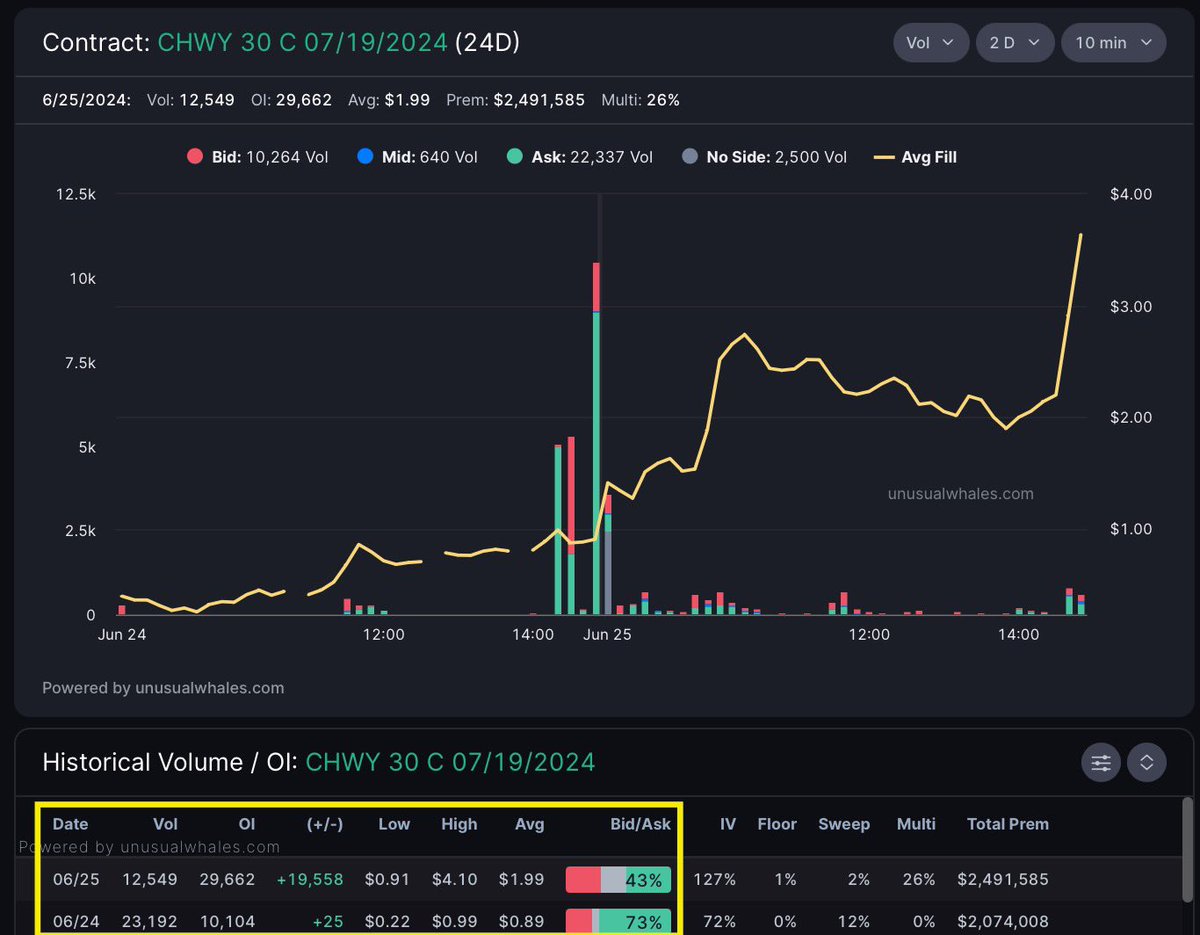
Task: Click the 43% bid/ask bar
Action: (618, 880)
